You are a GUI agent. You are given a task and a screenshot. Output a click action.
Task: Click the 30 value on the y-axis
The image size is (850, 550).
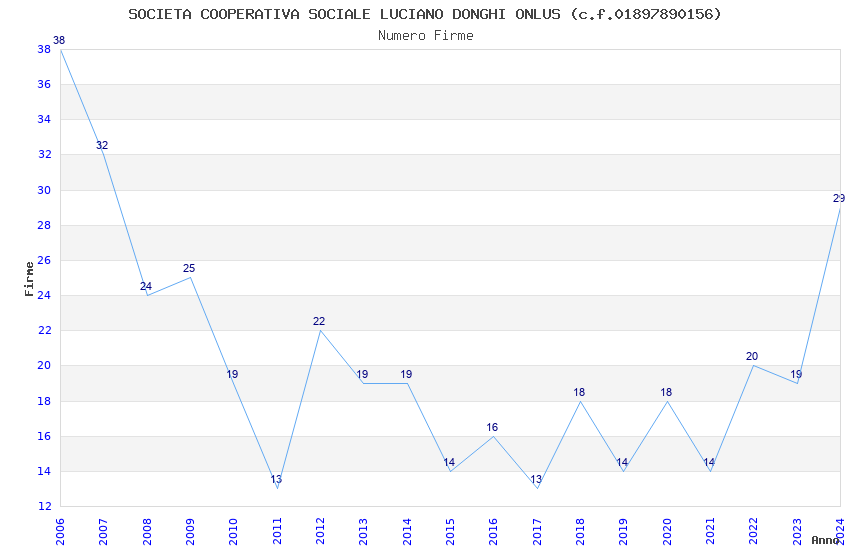point(44,190)
